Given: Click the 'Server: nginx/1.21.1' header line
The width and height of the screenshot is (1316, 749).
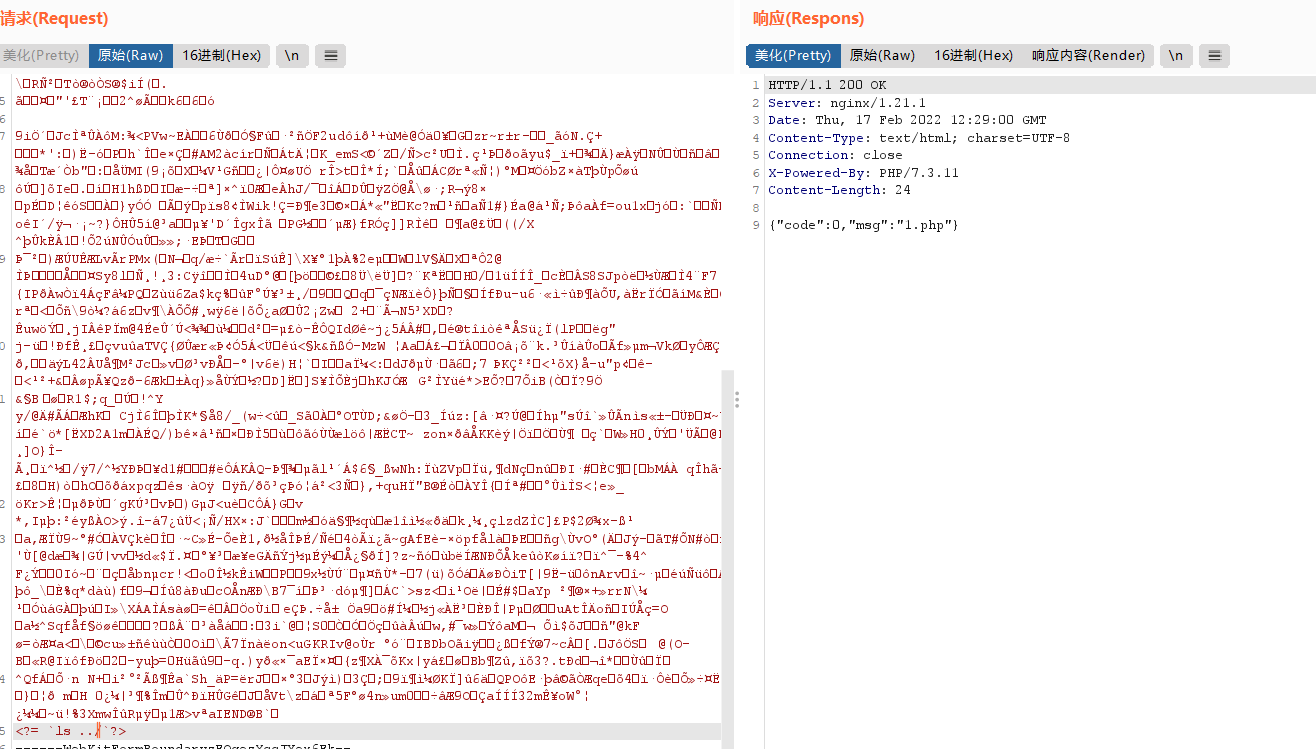Looking at the screenshot, I should (x=847, y=103).
